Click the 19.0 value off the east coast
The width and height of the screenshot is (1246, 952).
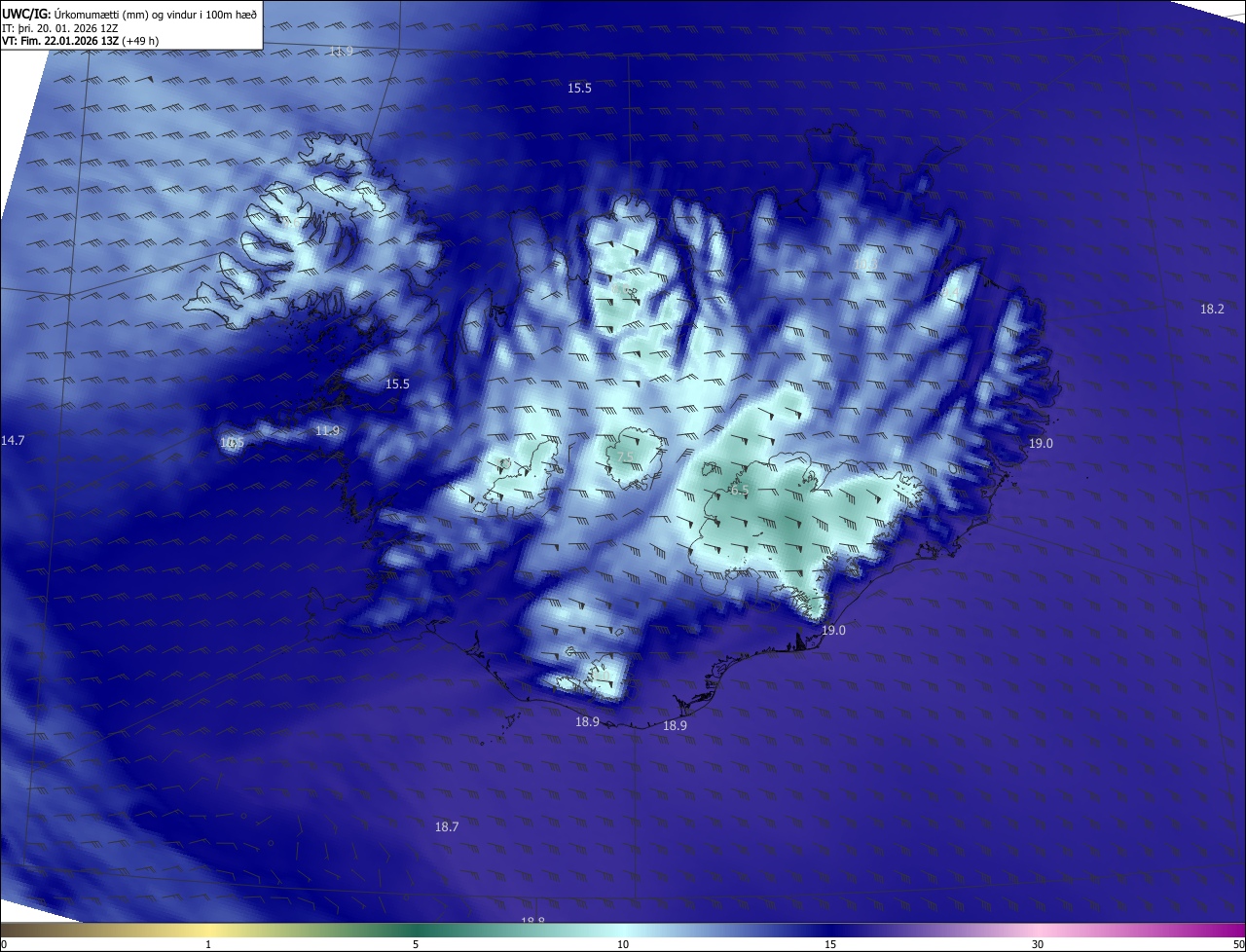point(1041,443)
